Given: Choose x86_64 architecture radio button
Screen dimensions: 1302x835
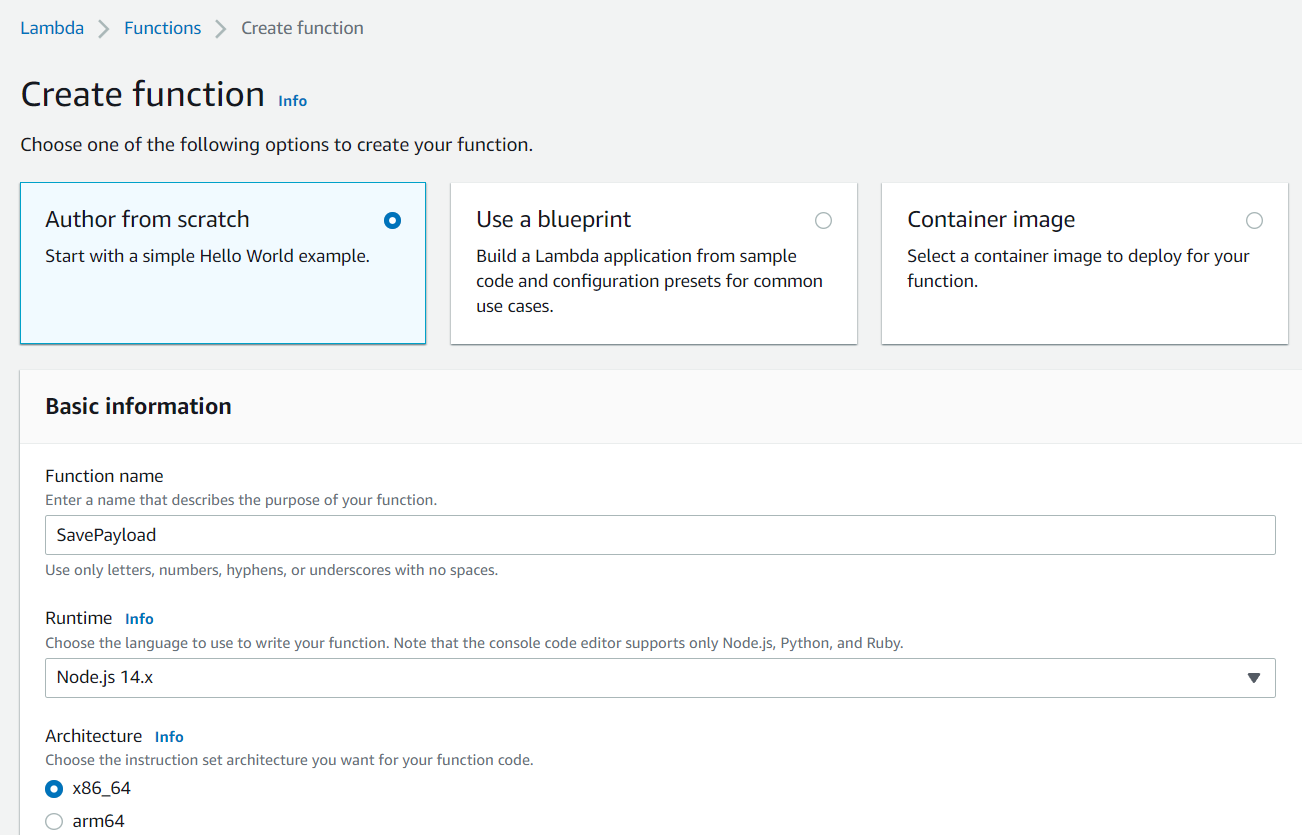Looking at the screenshot, I should 54,789.
